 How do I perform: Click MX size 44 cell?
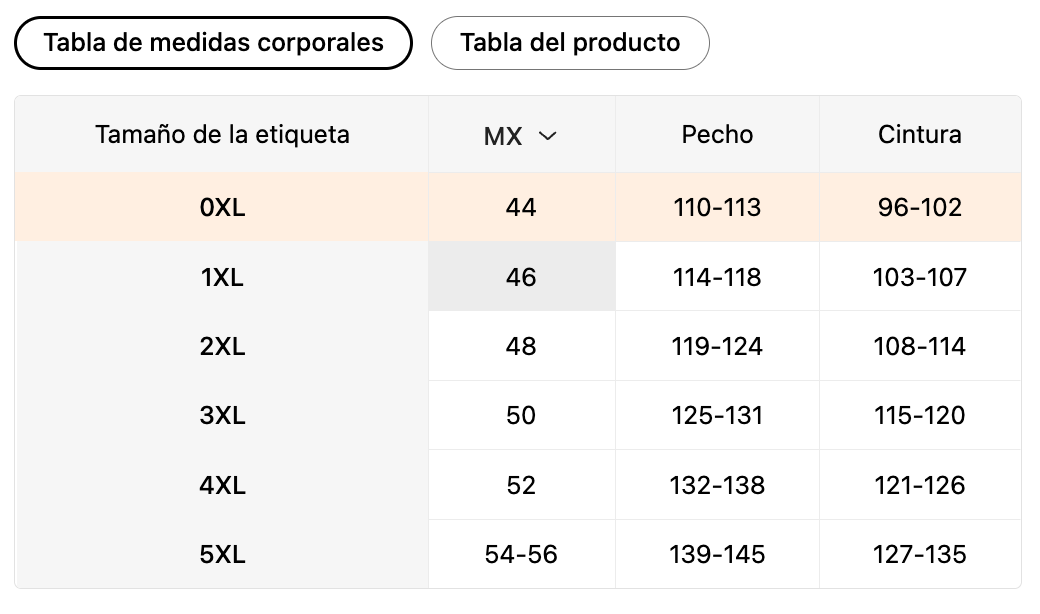point(521,207)
